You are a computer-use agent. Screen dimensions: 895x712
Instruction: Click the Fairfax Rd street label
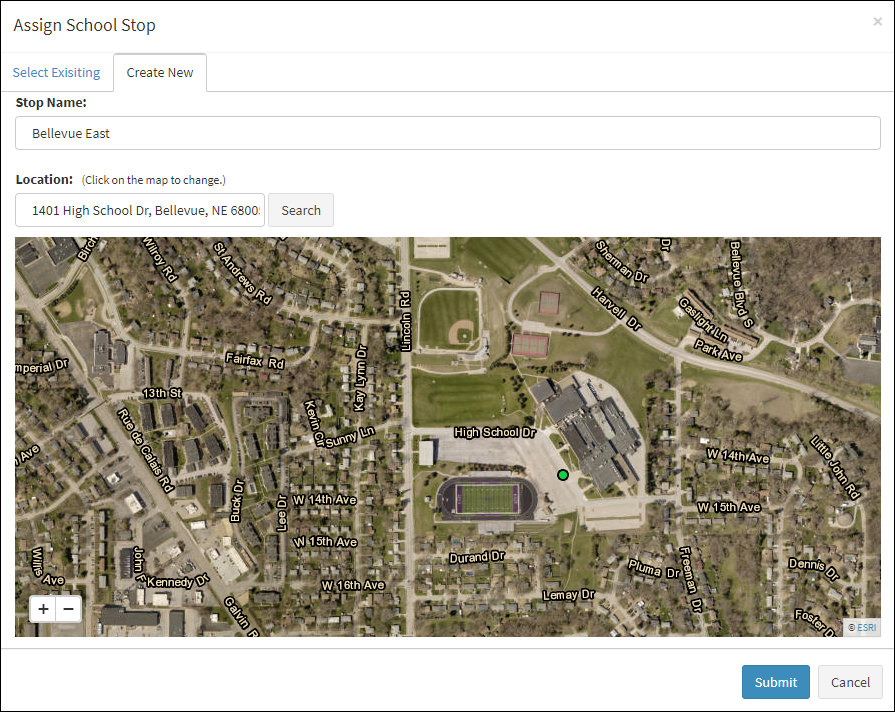pyautogui.click(x=255, y=360)
